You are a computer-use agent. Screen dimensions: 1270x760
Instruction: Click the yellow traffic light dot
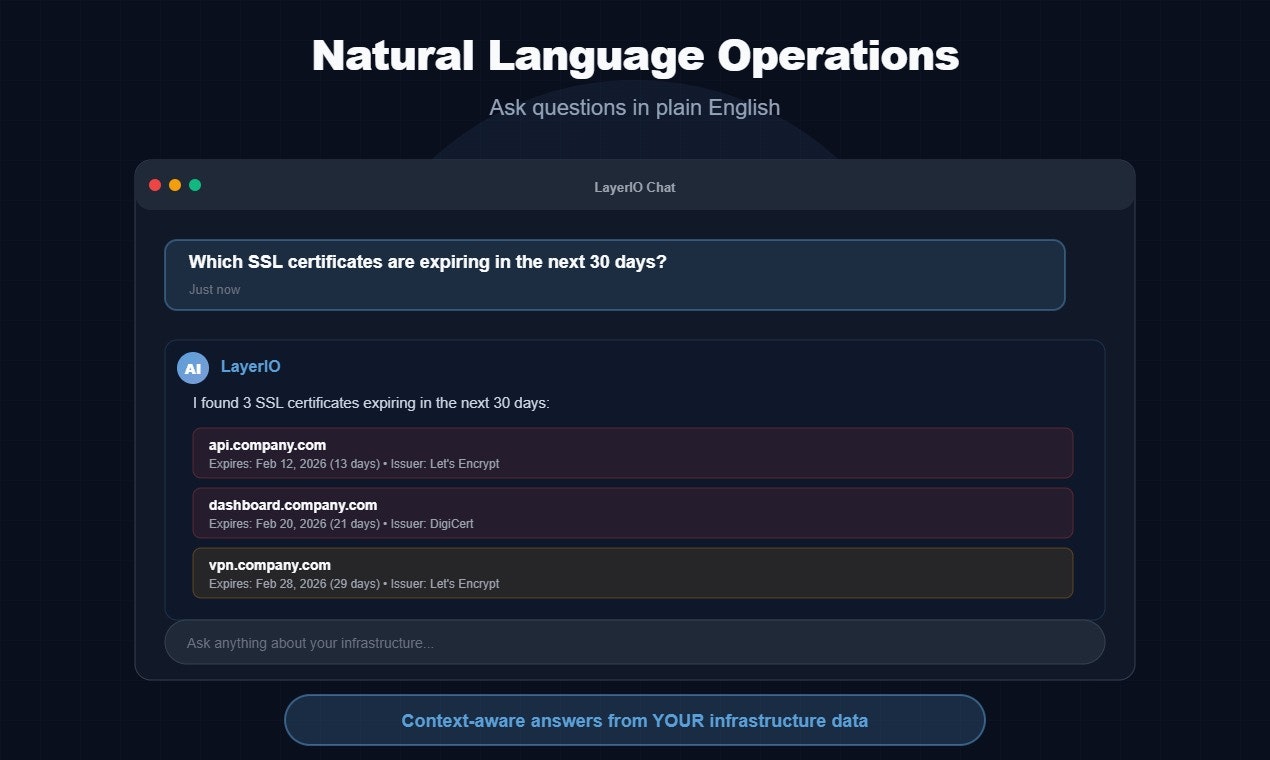tap(175, 184)
